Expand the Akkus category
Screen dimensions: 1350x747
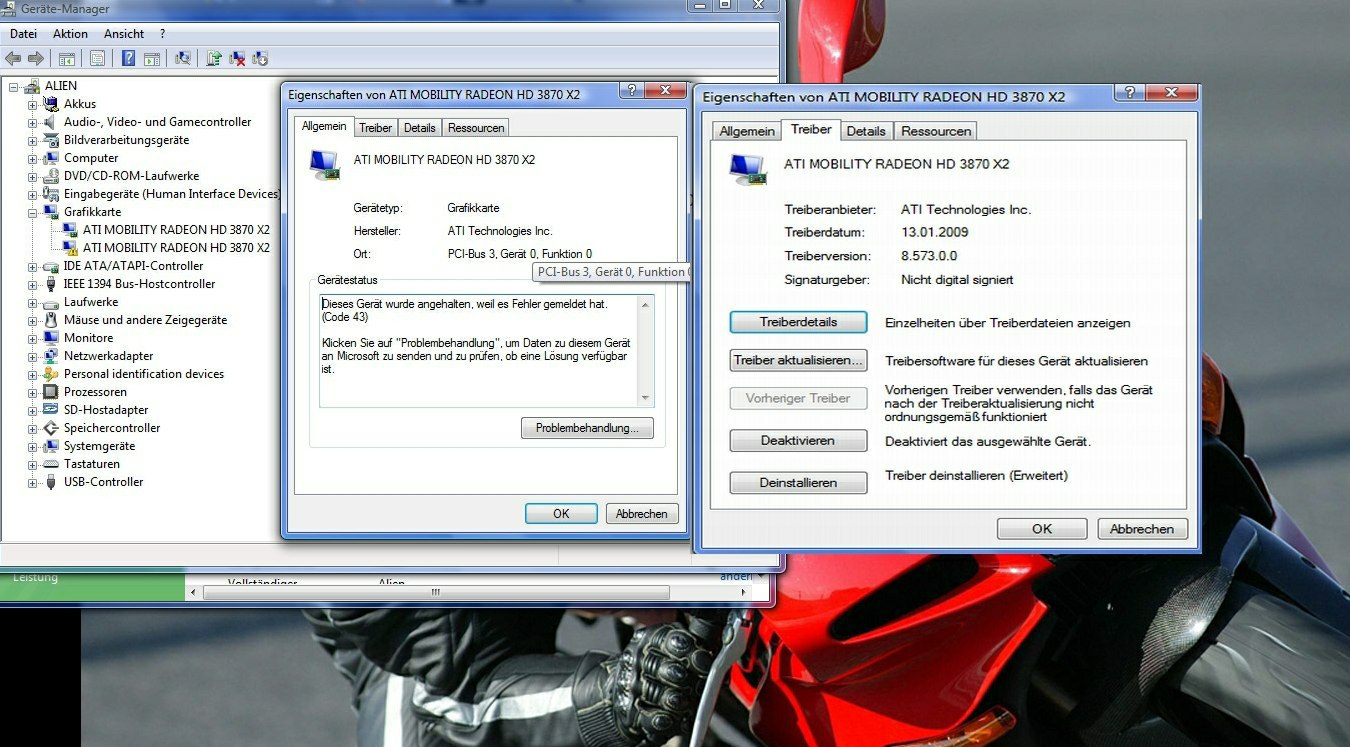point(33,104)
